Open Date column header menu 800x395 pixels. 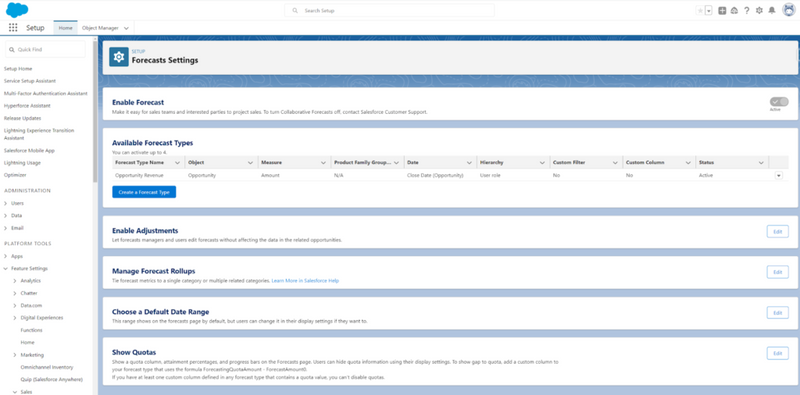(x=469, y=162)
